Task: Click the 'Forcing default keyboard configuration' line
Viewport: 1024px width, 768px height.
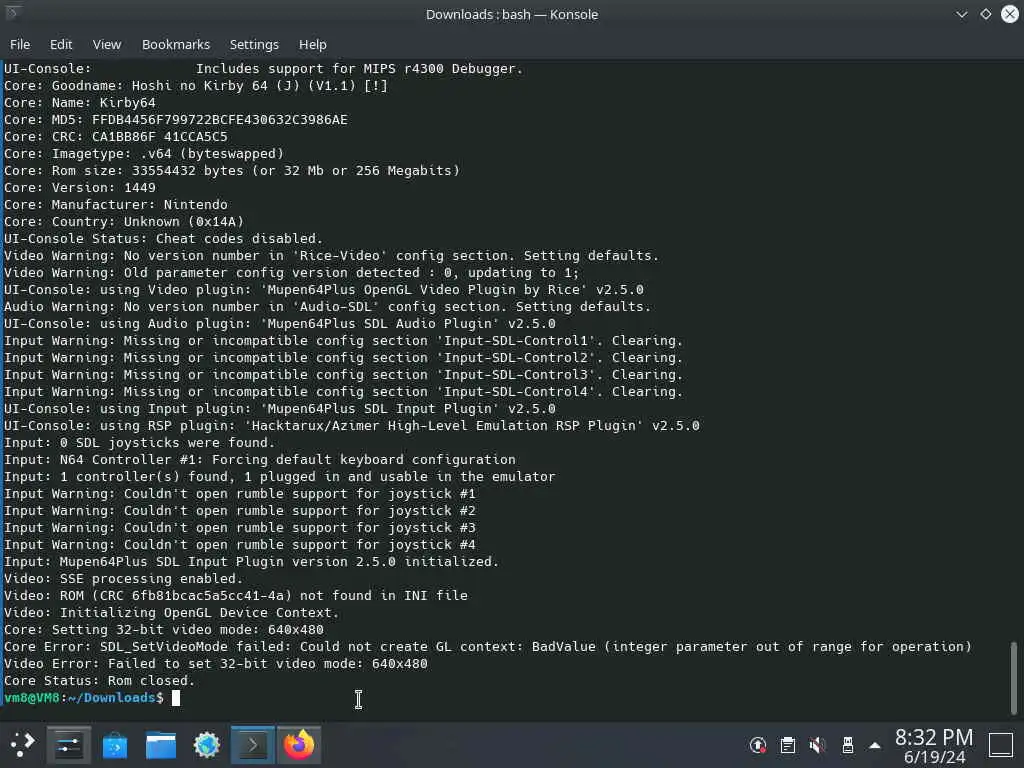Action: pyautogui.click(x=260, y=460)
